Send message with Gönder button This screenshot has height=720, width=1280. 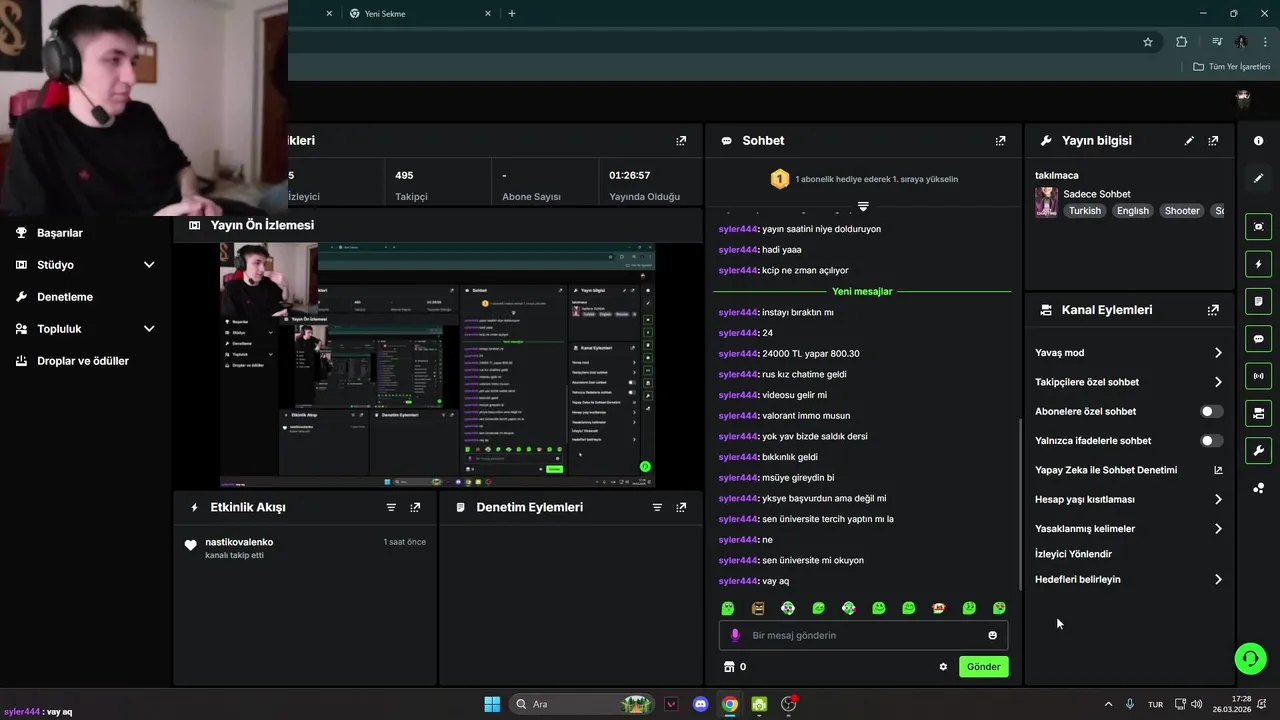[983, 667]
